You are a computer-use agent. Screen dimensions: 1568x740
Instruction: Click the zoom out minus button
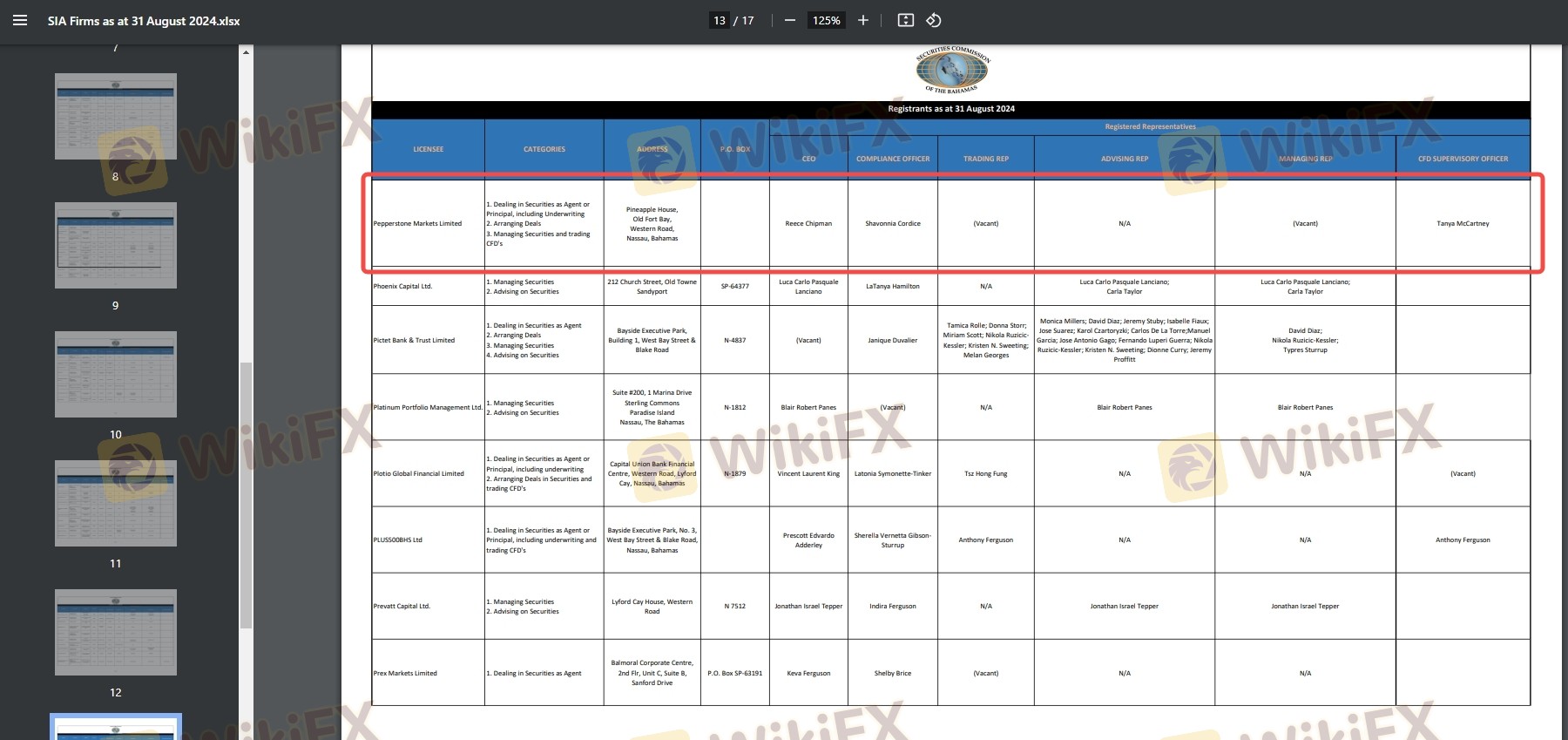pos(789,20)
